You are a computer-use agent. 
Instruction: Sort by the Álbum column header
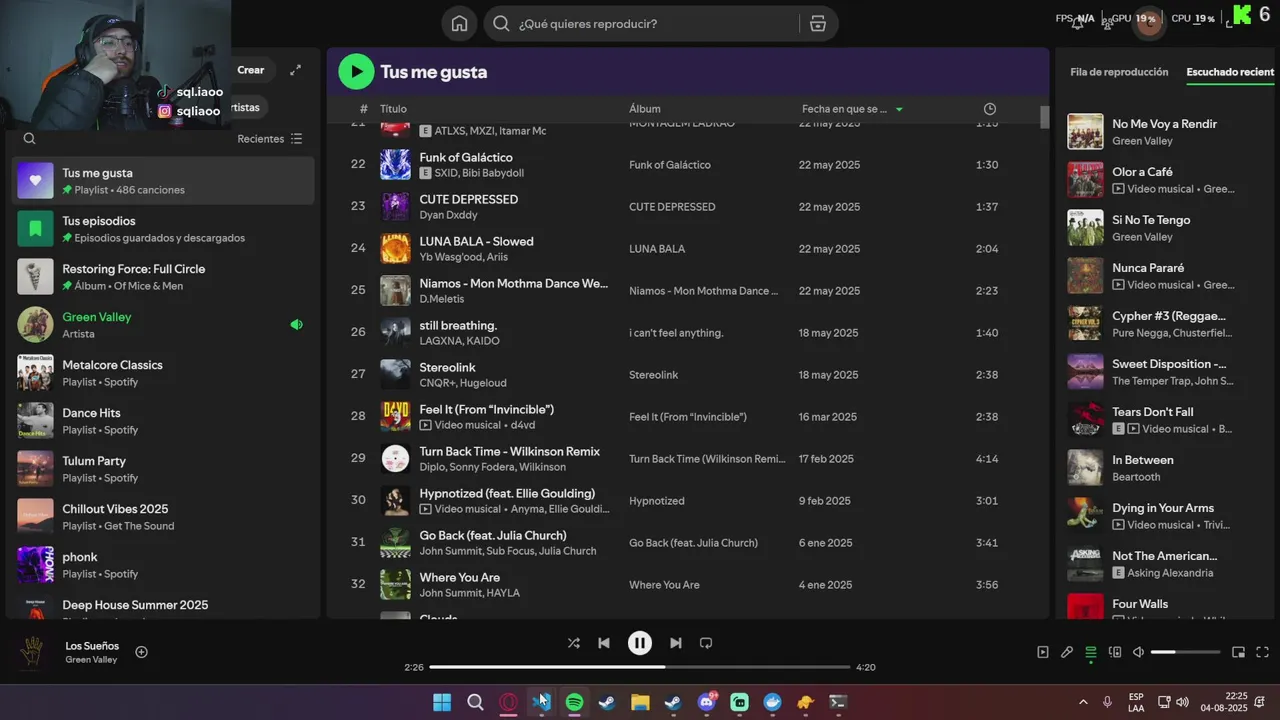(x=645, y=109)
